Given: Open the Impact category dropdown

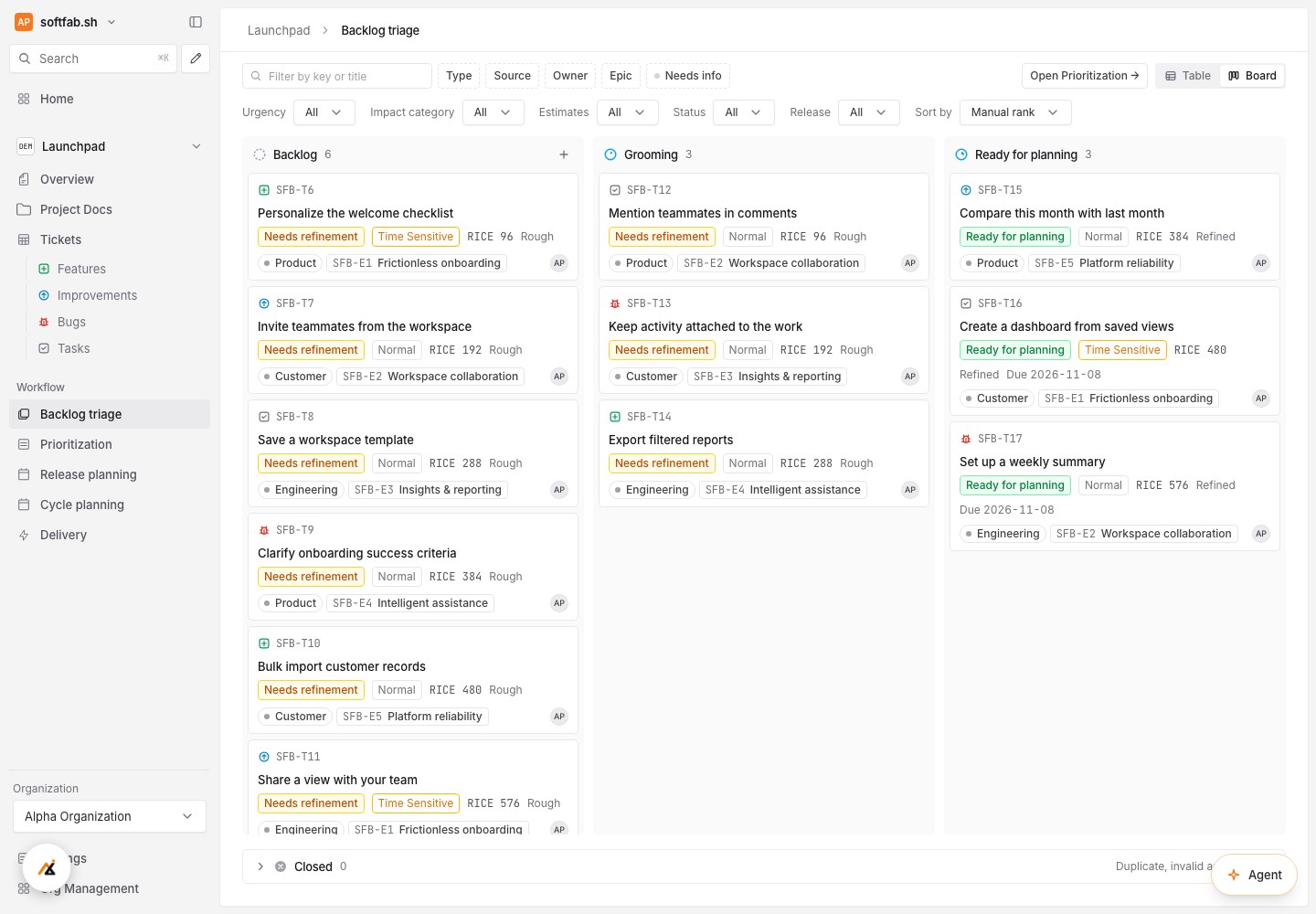Looking at the screenshot, I should pos(493,112).
